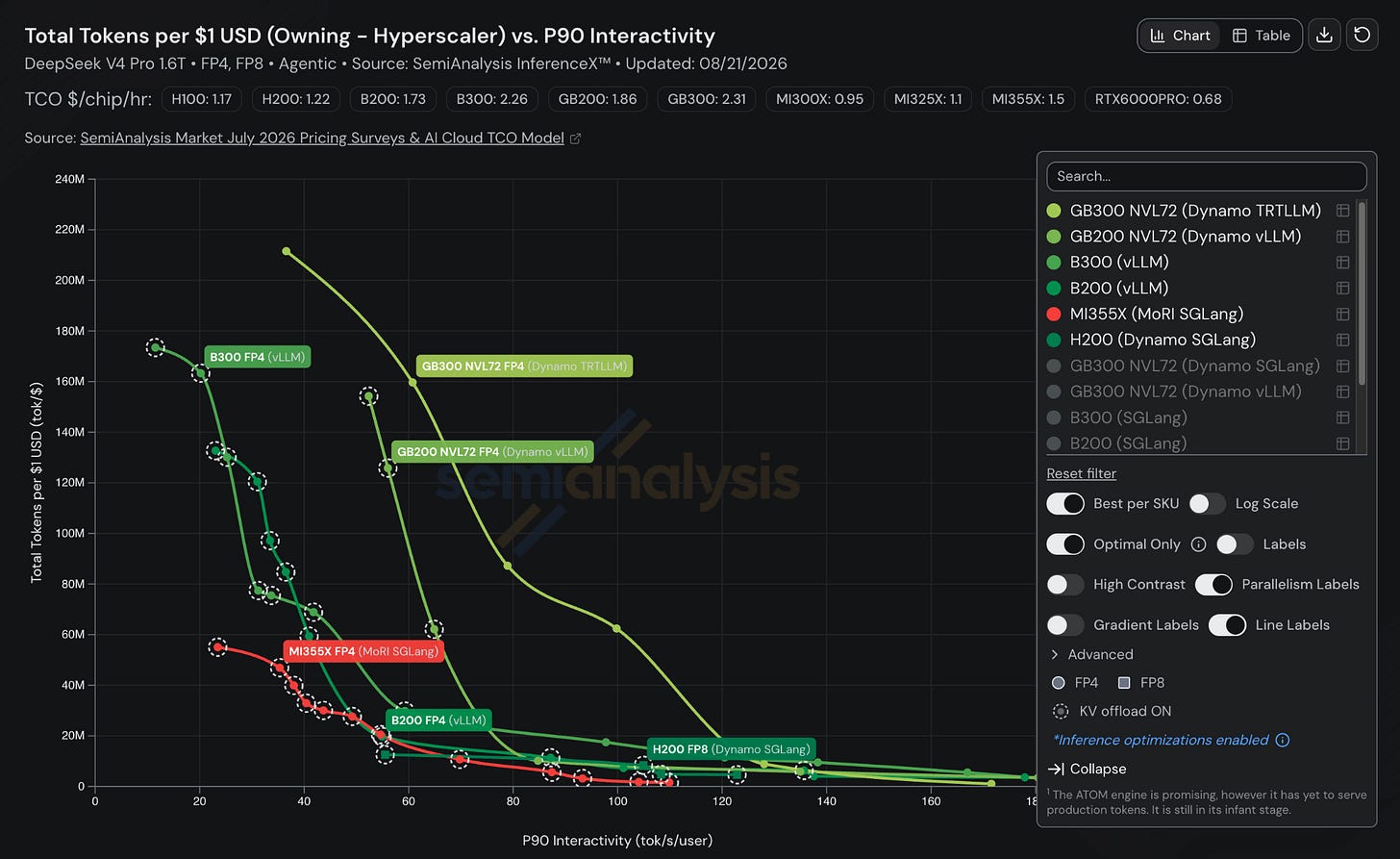The height and width of the screenshot is (859, 1400).
Task: Click the download icon button
Action: (x=1324, y=36)
